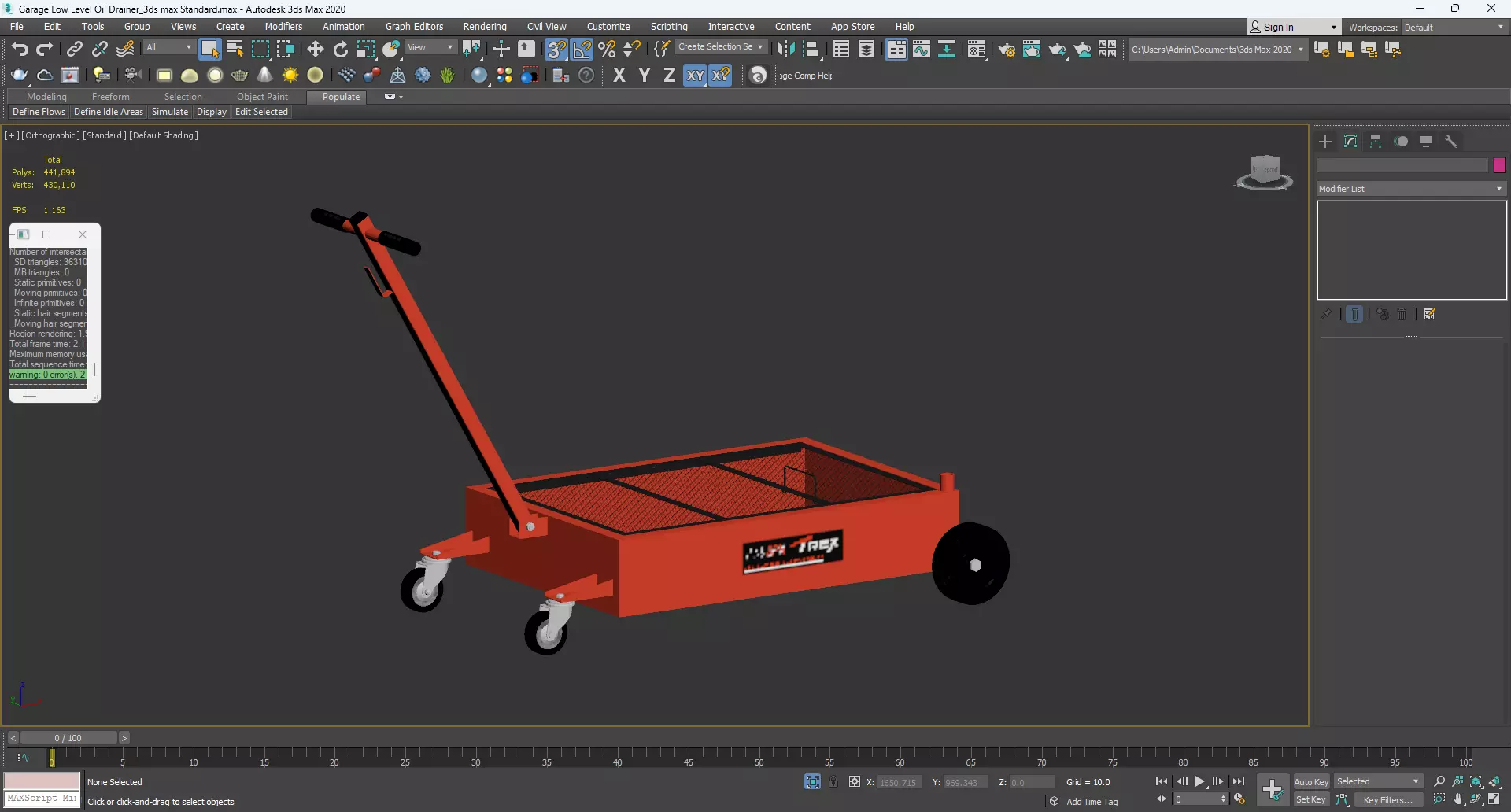Toggle Window/Crossing selection mode

[x=285, y=50]
